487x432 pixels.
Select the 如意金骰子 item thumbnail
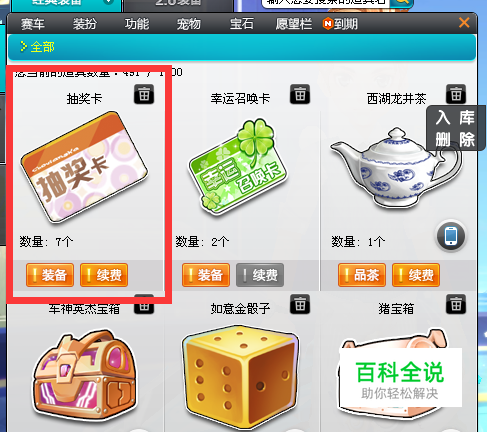point(240,376)
